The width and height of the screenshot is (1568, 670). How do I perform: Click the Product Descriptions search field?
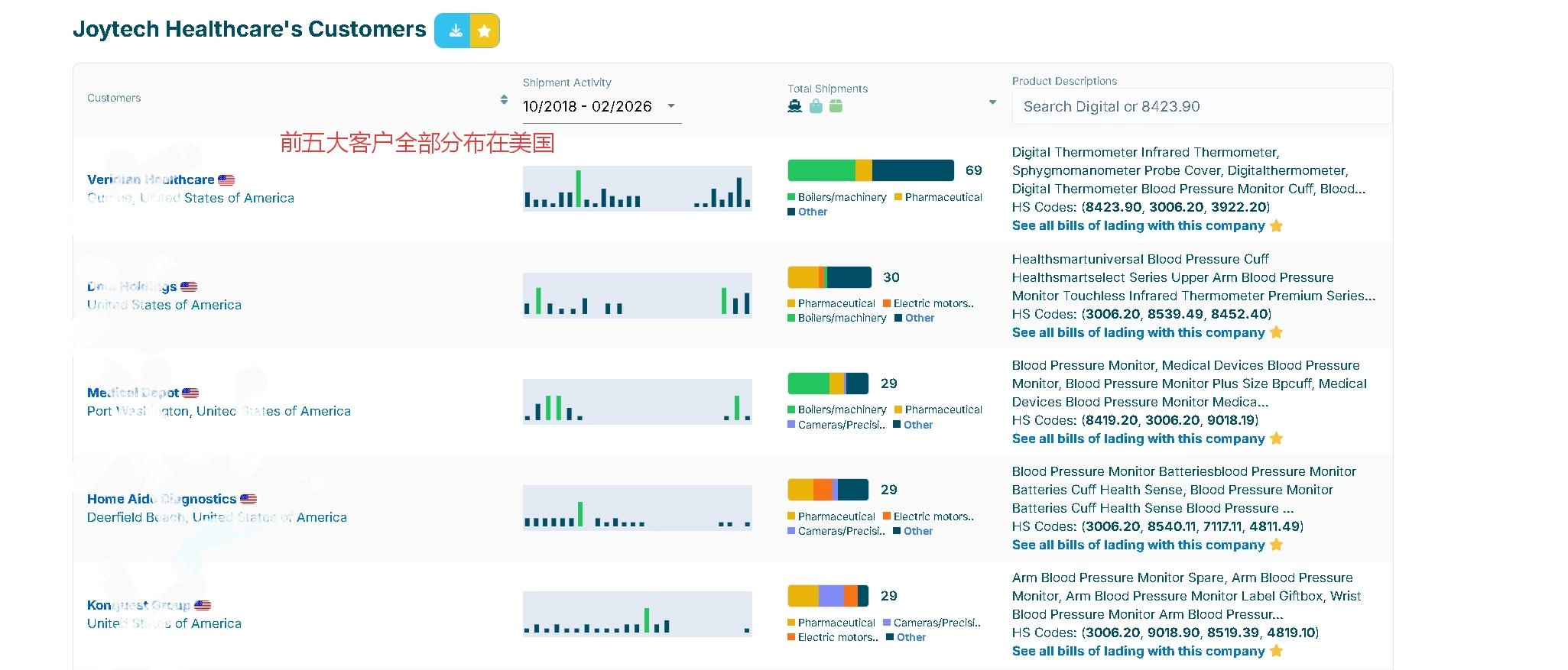click(x=1201, y=106)
